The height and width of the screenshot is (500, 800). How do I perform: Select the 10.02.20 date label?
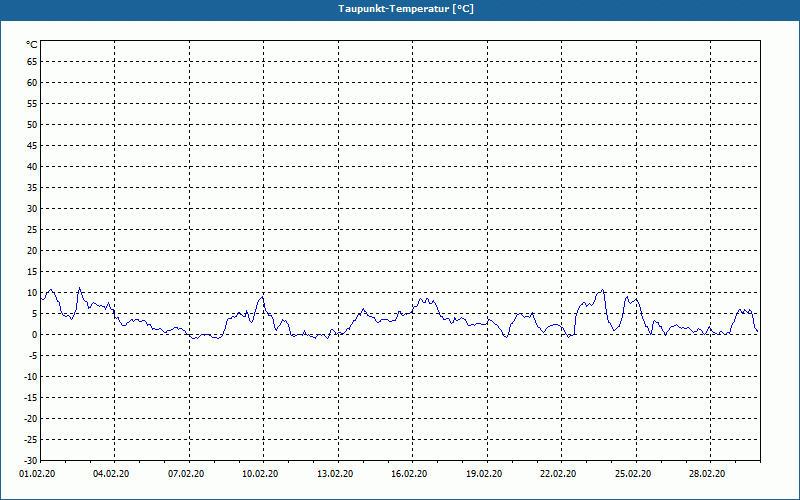point(260,474)
